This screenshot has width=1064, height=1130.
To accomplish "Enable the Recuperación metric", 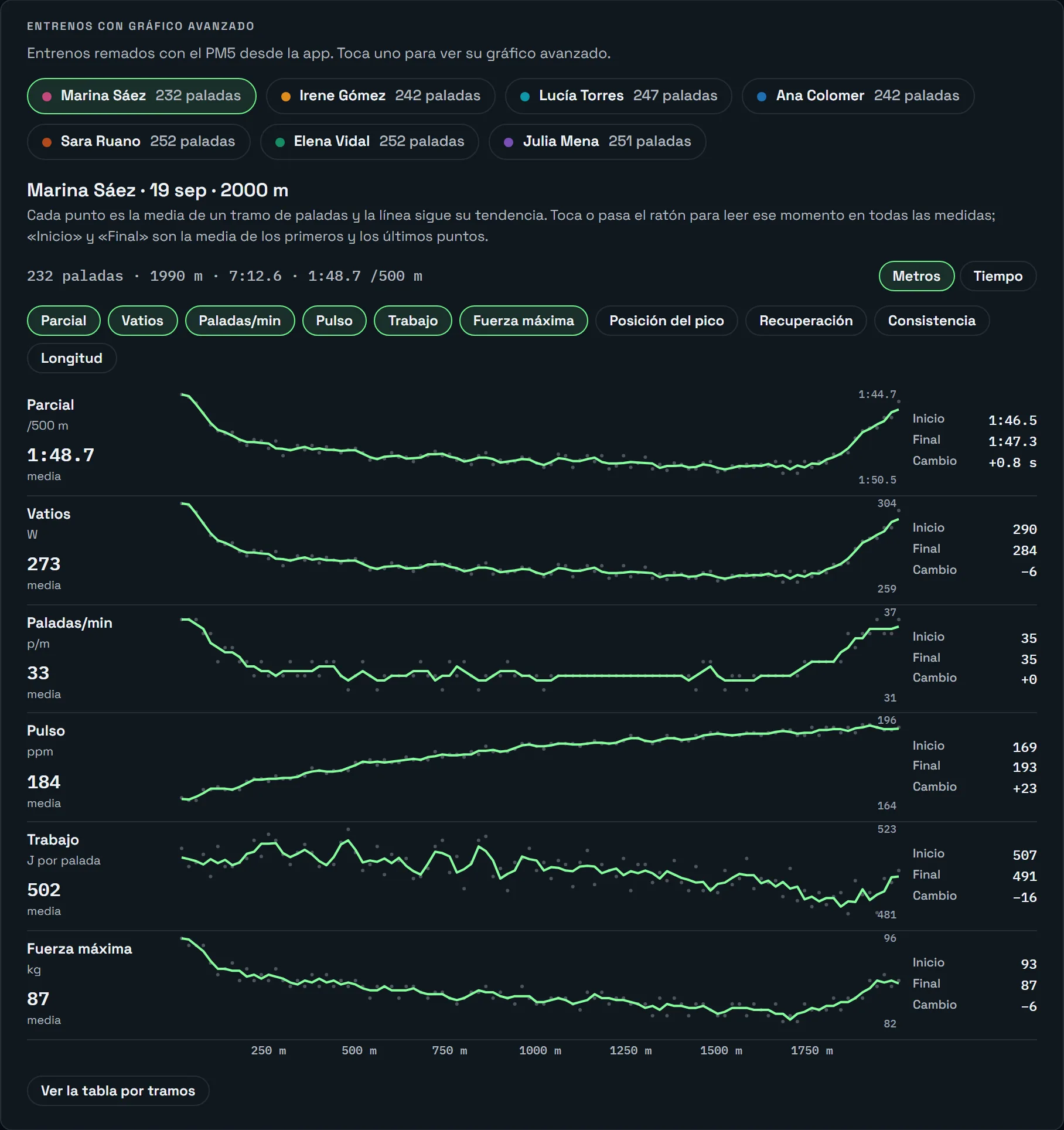I will [806, 321].
